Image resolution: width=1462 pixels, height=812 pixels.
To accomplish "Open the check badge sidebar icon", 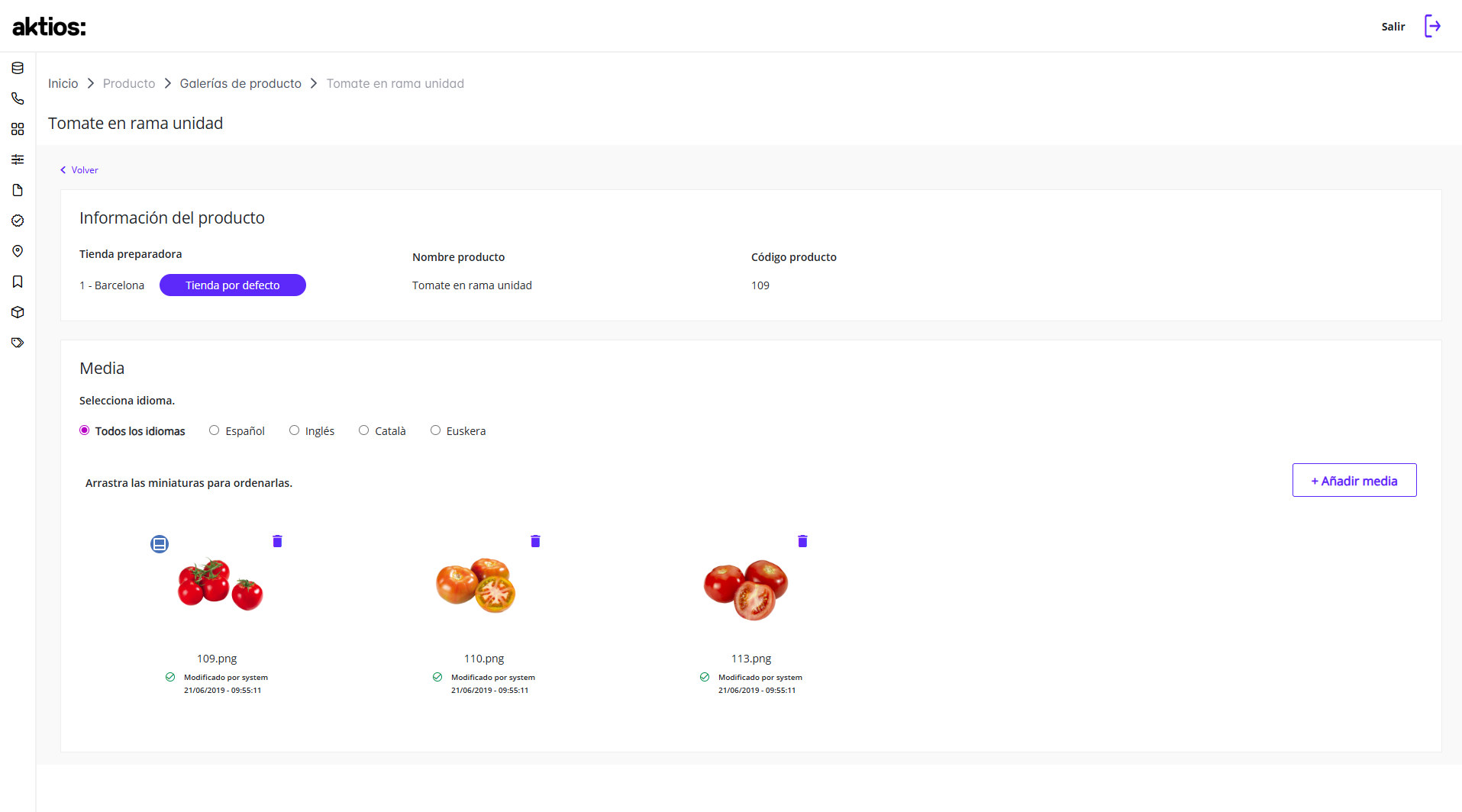I will 18,221.
